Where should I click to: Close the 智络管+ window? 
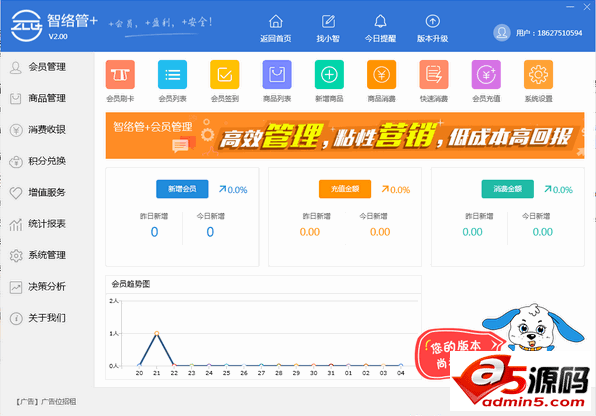coord(587,7)
